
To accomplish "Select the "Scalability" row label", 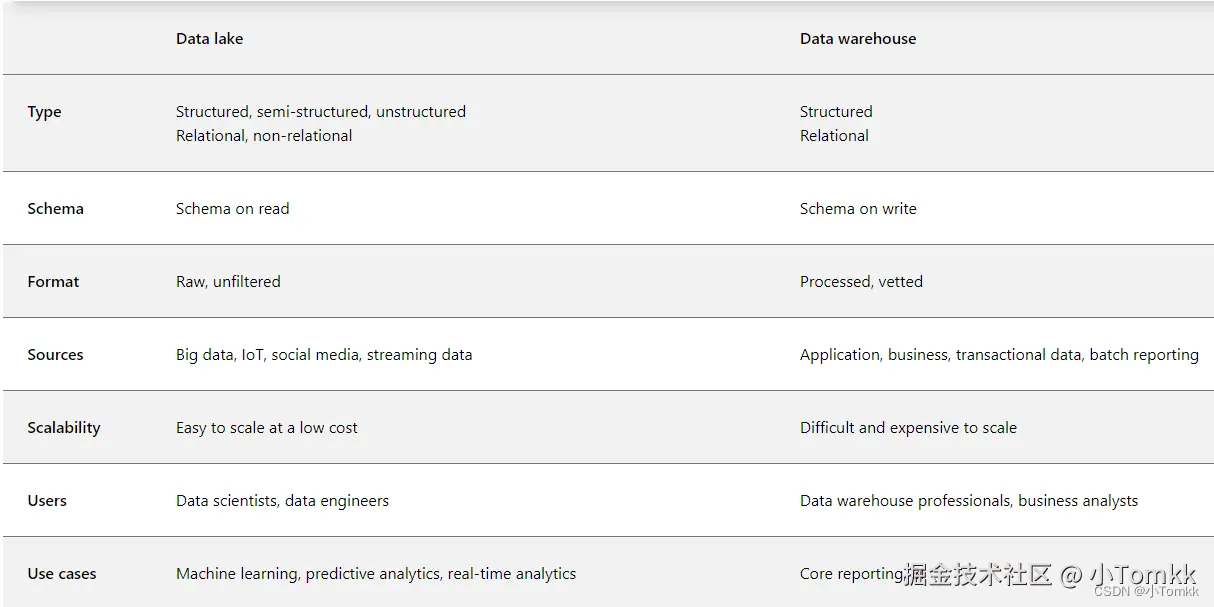I will [x=64, y=428].
